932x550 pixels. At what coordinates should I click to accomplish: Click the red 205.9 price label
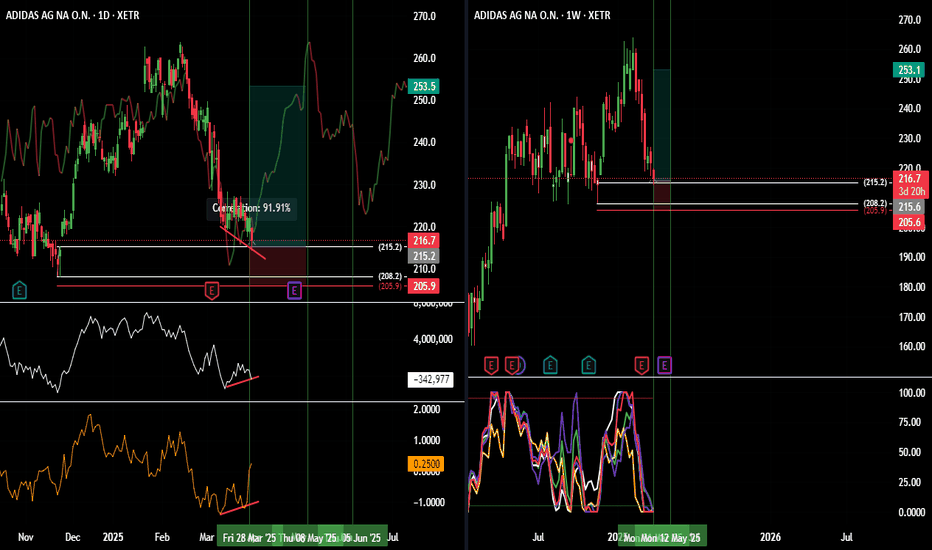click(424, 286)
